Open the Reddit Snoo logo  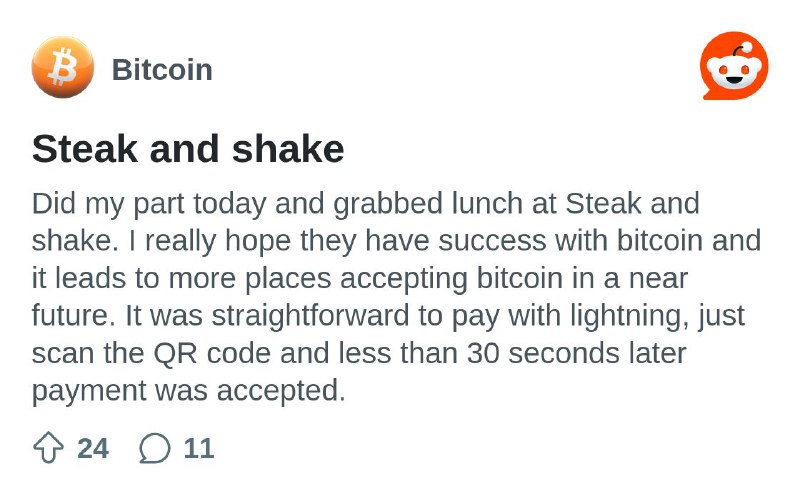(x=734, y=66)
